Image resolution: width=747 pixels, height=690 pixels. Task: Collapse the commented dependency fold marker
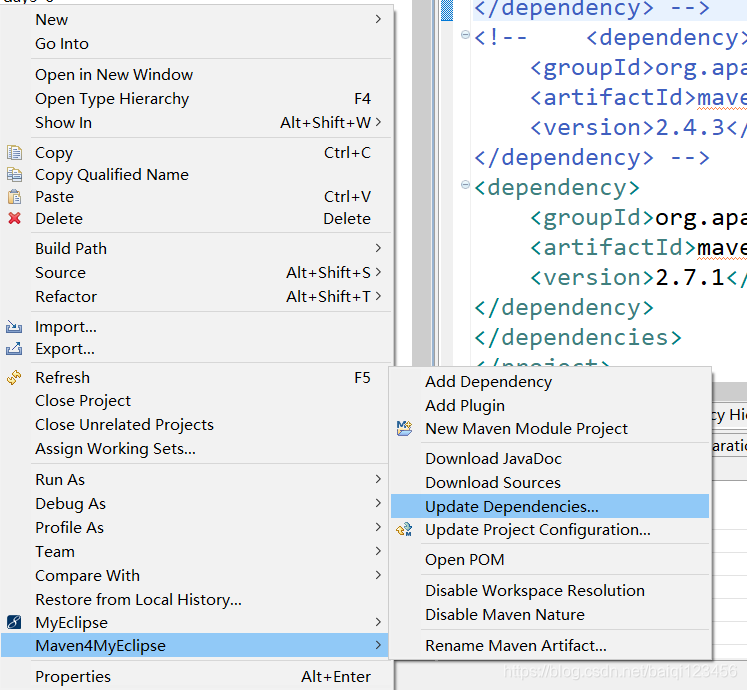[x=465, y=35]
